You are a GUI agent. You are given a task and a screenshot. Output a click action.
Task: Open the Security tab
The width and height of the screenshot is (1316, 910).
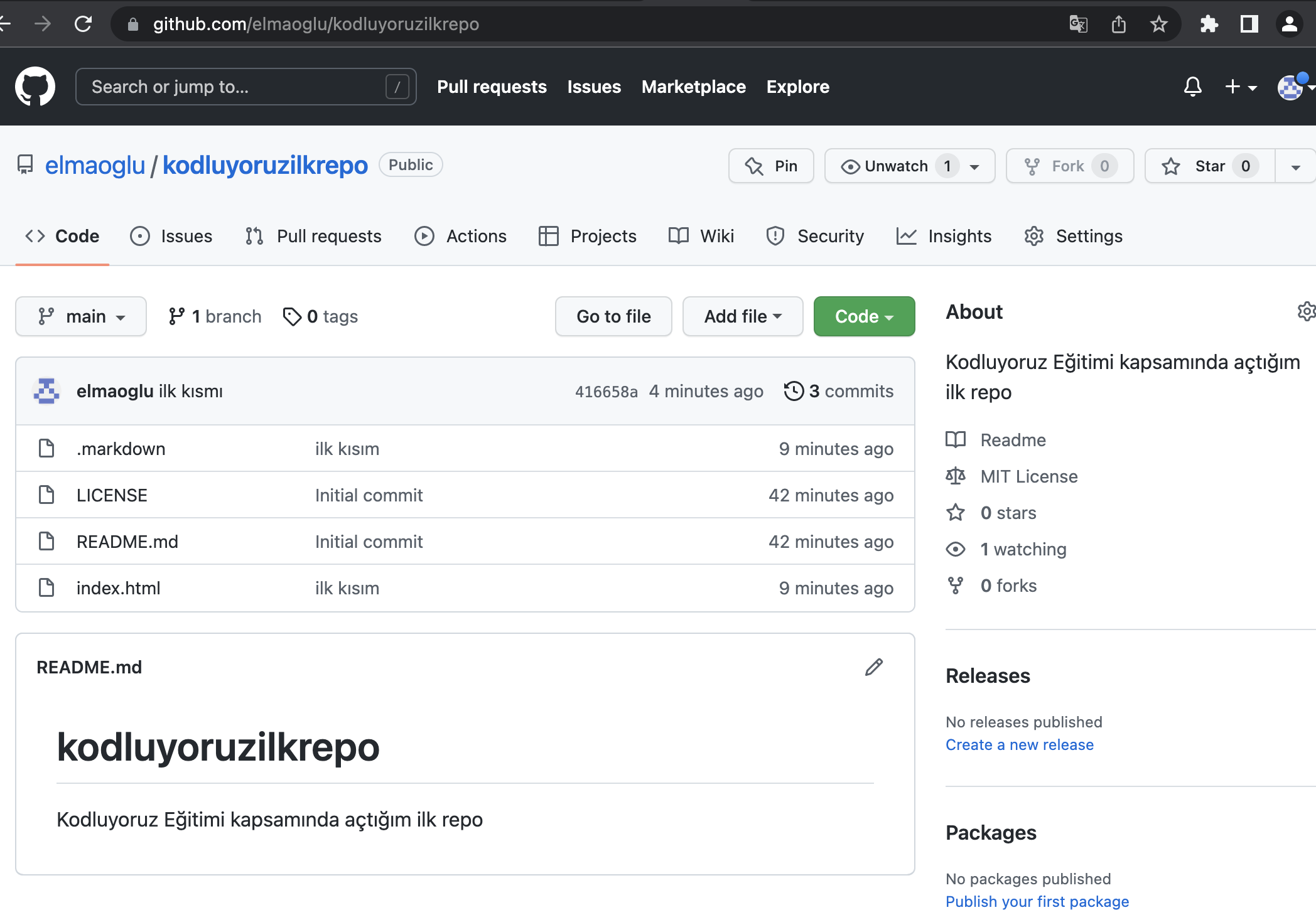click(815, 236)
